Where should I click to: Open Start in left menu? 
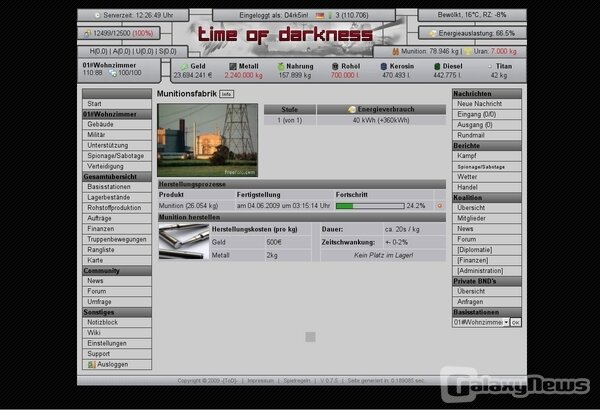117,104
